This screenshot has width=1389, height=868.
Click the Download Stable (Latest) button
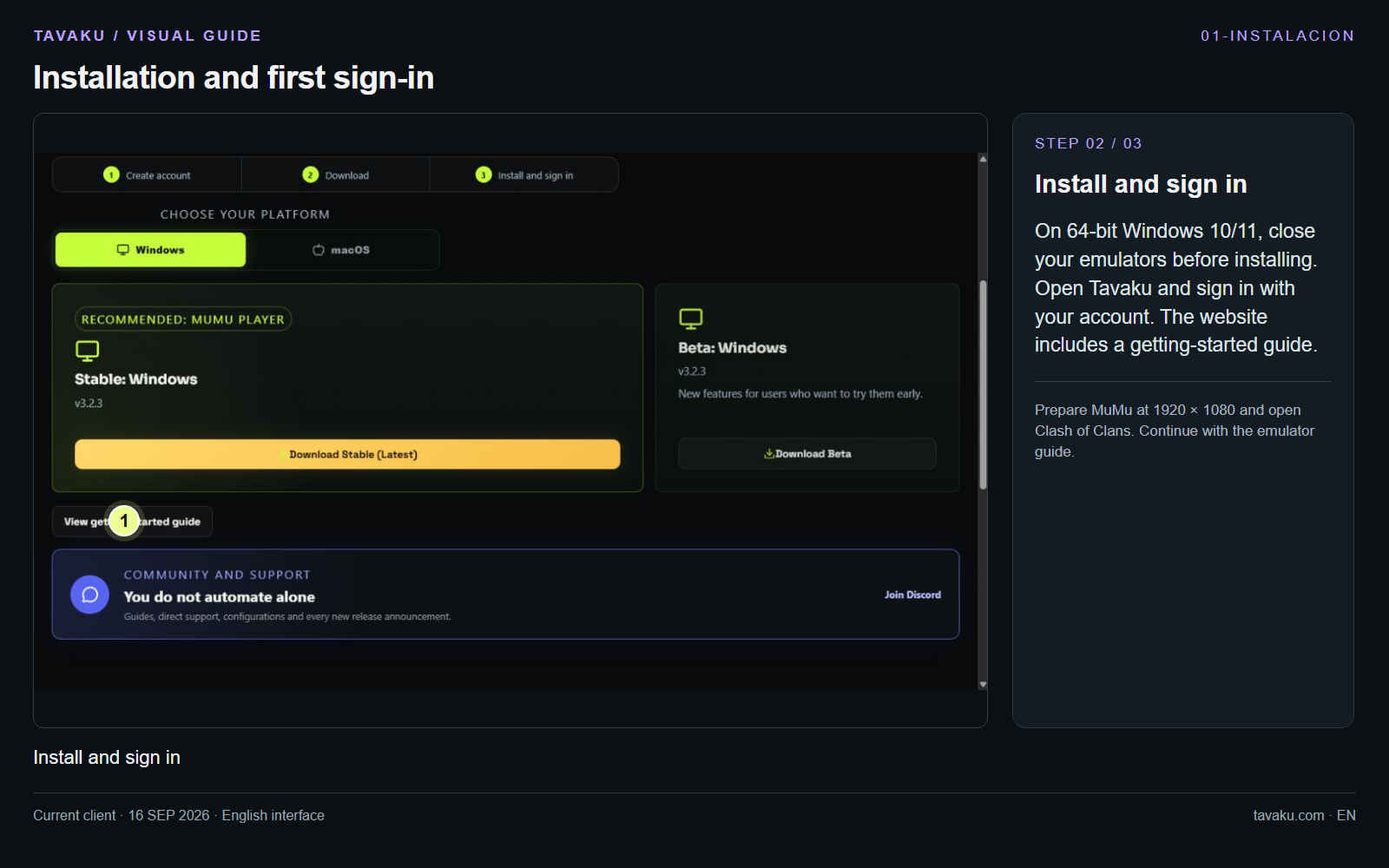[347, 454]
